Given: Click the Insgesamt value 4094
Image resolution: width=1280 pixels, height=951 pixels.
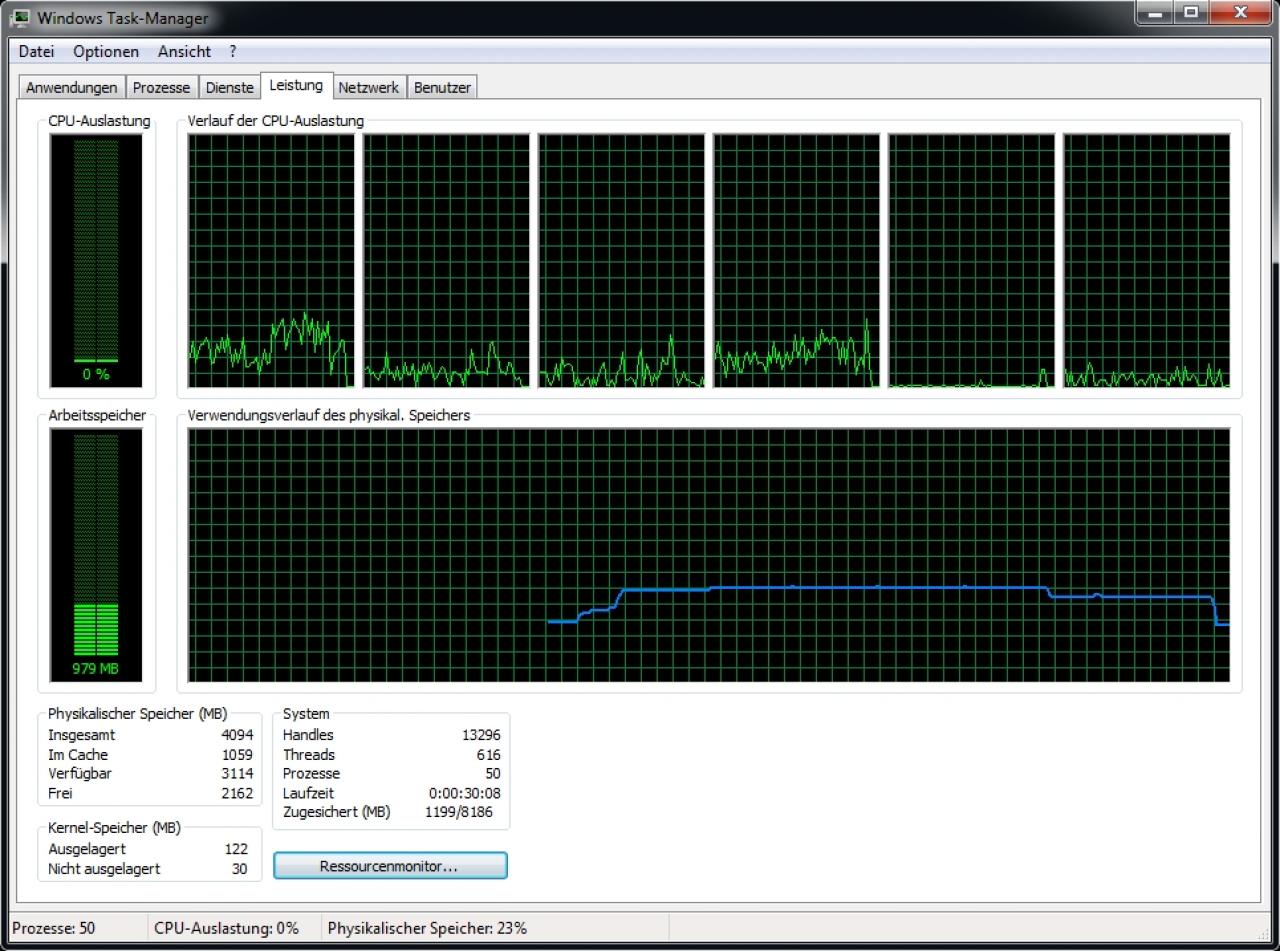Looking at the screenshot, I should point(237,735).
